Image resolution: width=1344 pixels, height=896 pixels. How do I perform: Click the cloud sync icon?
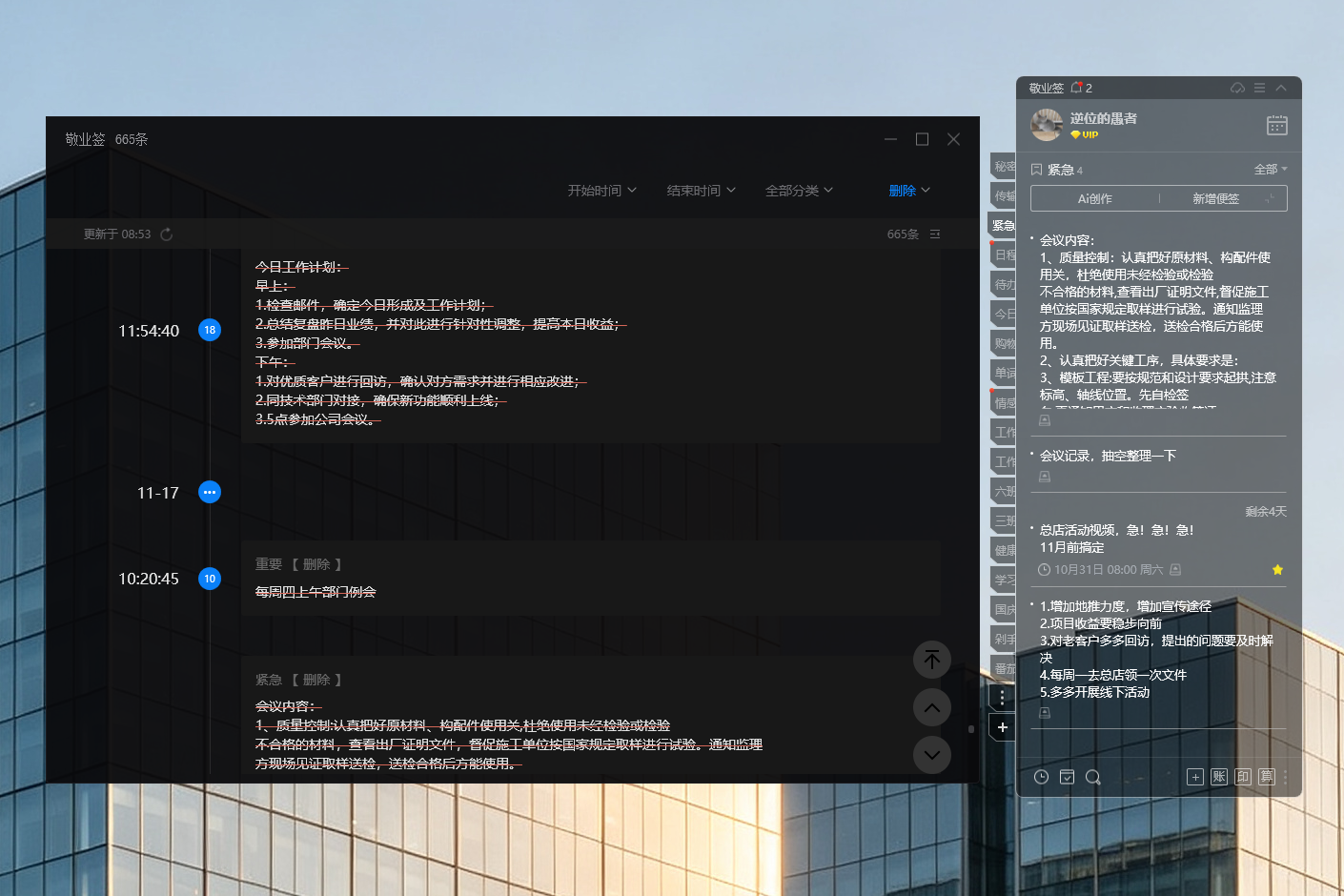click(1237, 88)
